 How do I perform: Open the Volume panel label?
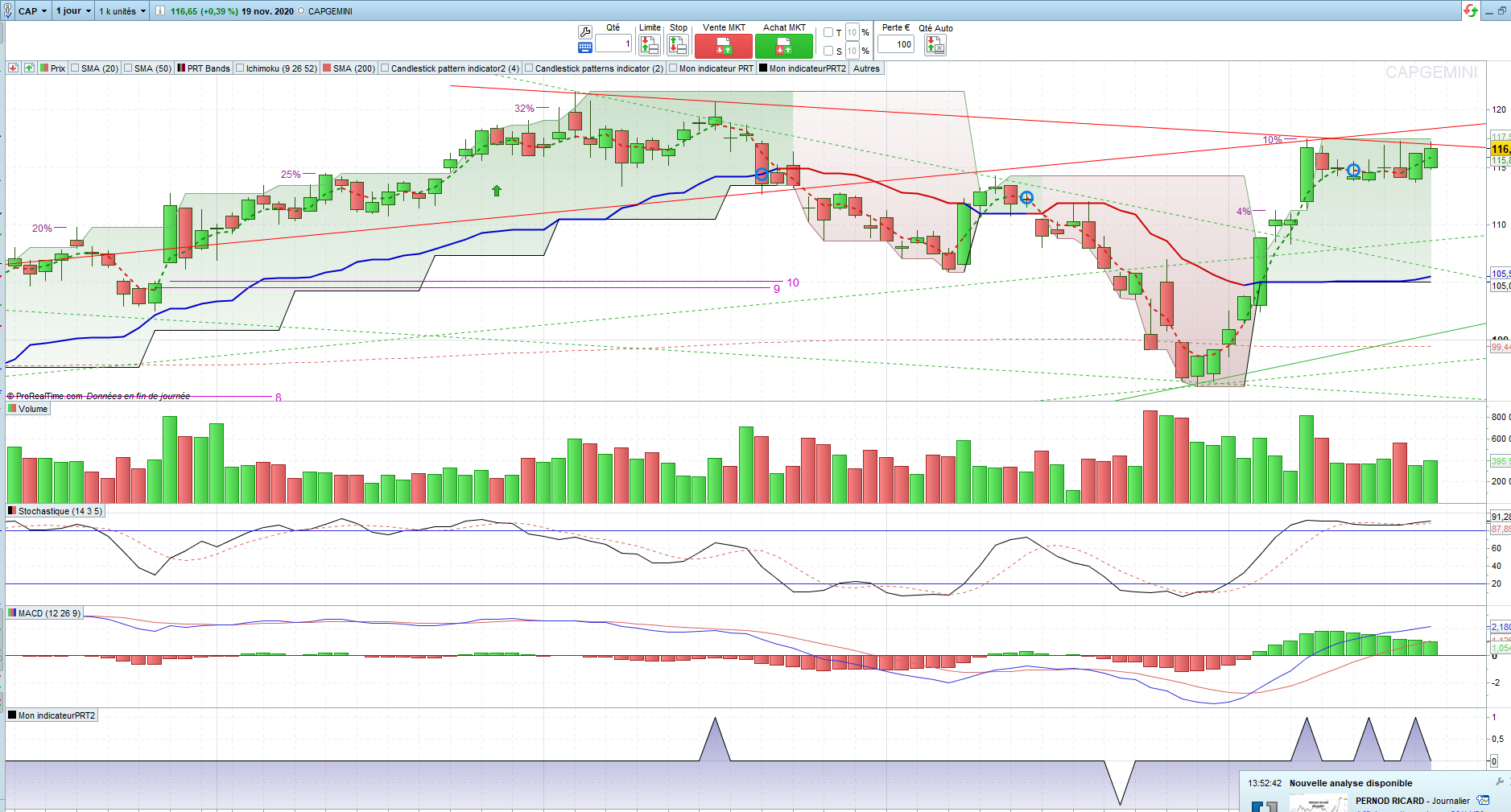33,409
